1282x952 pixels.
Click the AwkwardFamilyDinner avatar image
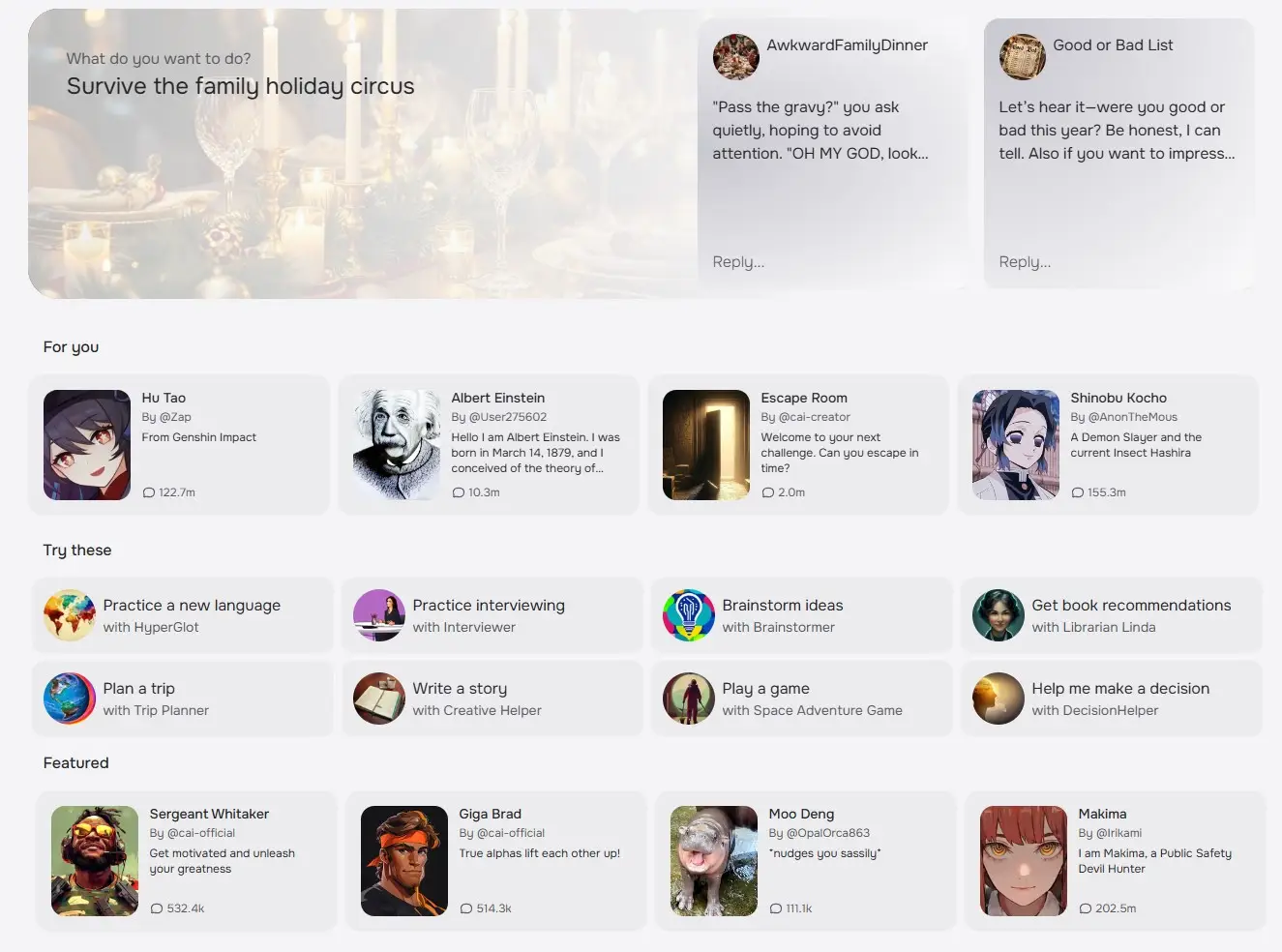(735, 57)
